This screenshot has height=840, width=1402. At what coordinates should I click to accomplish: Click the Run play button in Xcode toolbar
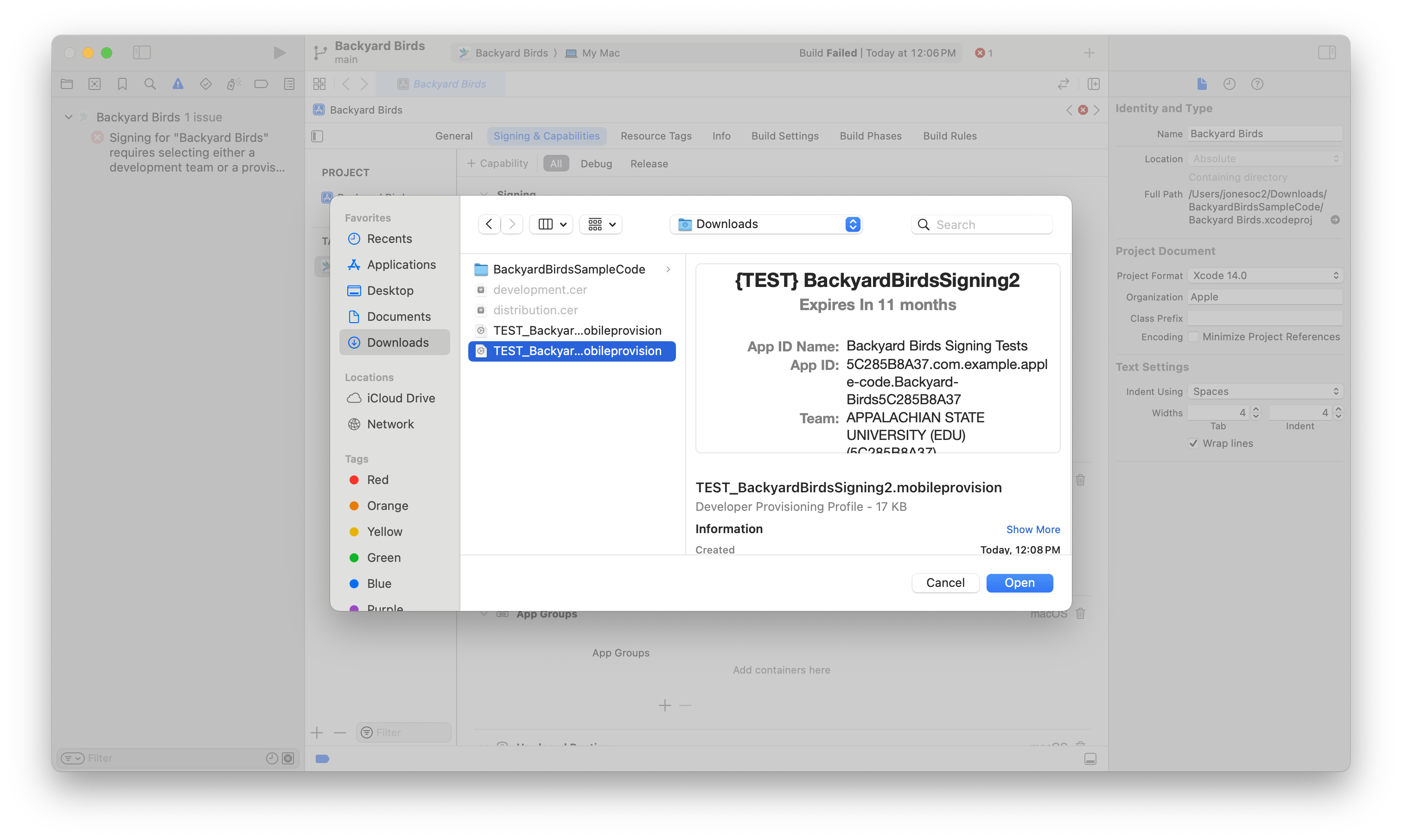coord(279,53)
